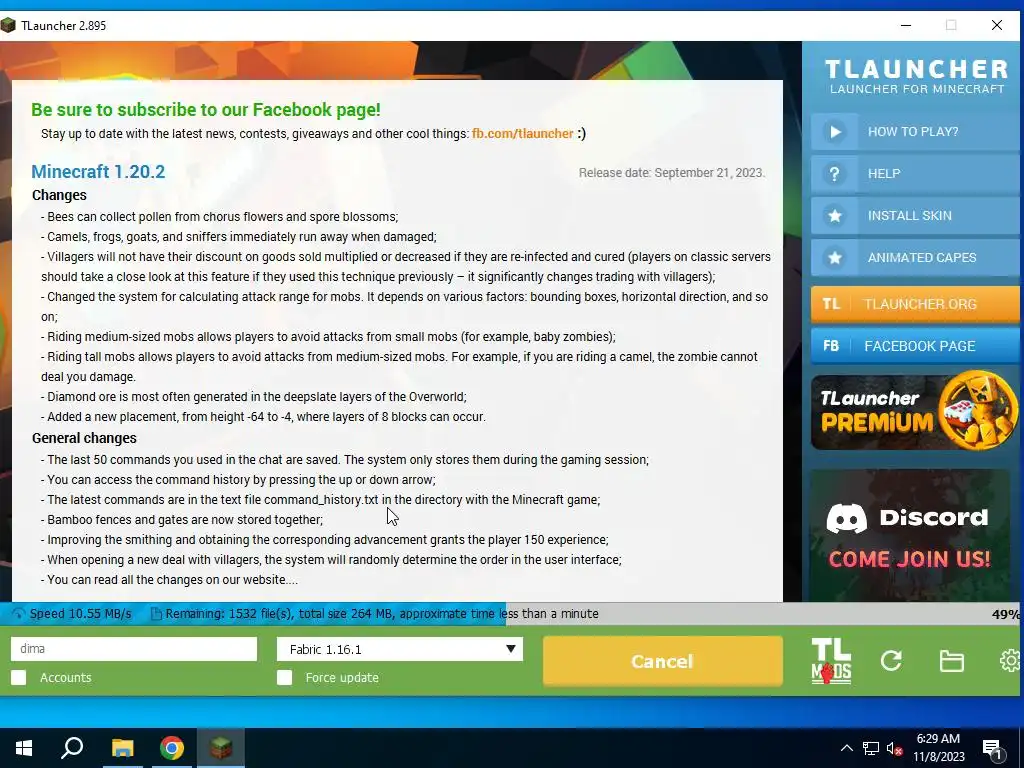This screenshot has width=1024, height=768.
Task: Click the download progress bar
Action: tap(512, 614)
